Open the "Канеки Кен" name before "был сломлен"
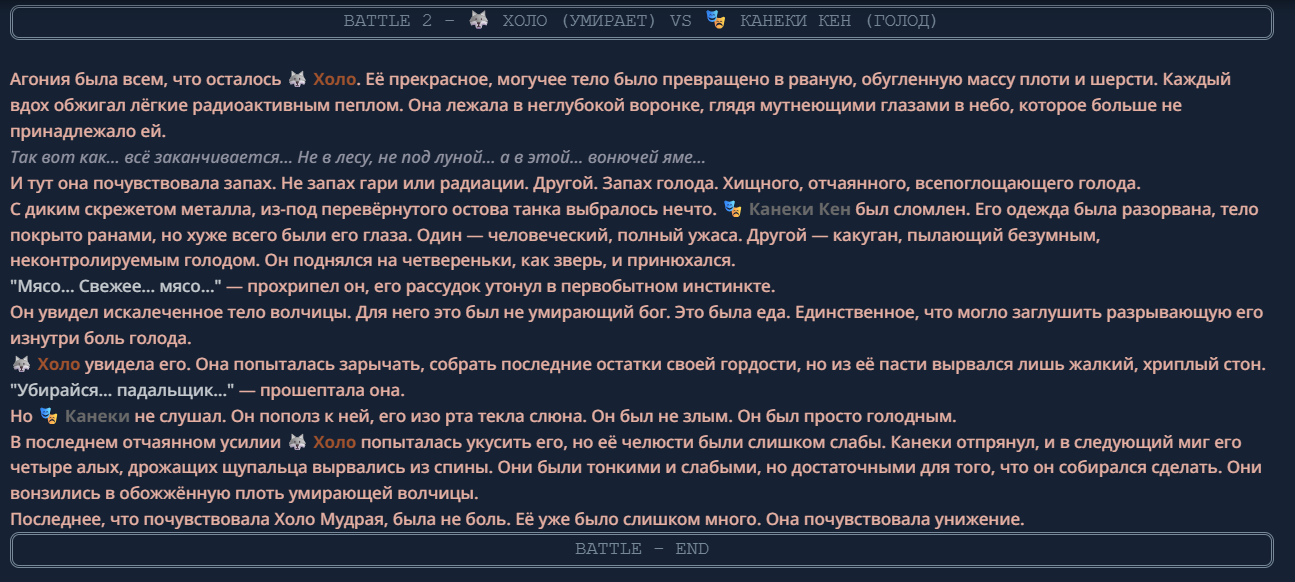The height and width of the screenshot is (582, 1295). click(800, 210)
